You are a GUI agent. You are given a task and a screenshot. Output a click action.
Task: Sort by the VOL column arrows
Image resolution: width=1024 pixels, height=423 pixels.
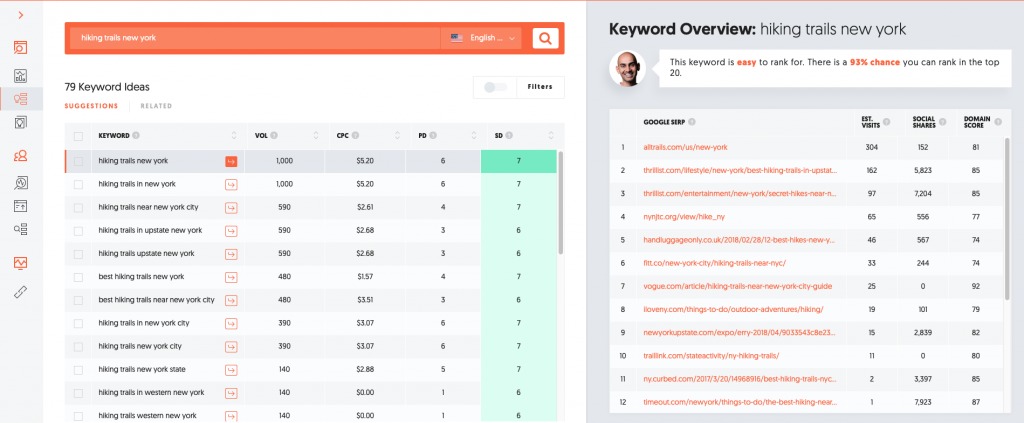coord(316,136)
